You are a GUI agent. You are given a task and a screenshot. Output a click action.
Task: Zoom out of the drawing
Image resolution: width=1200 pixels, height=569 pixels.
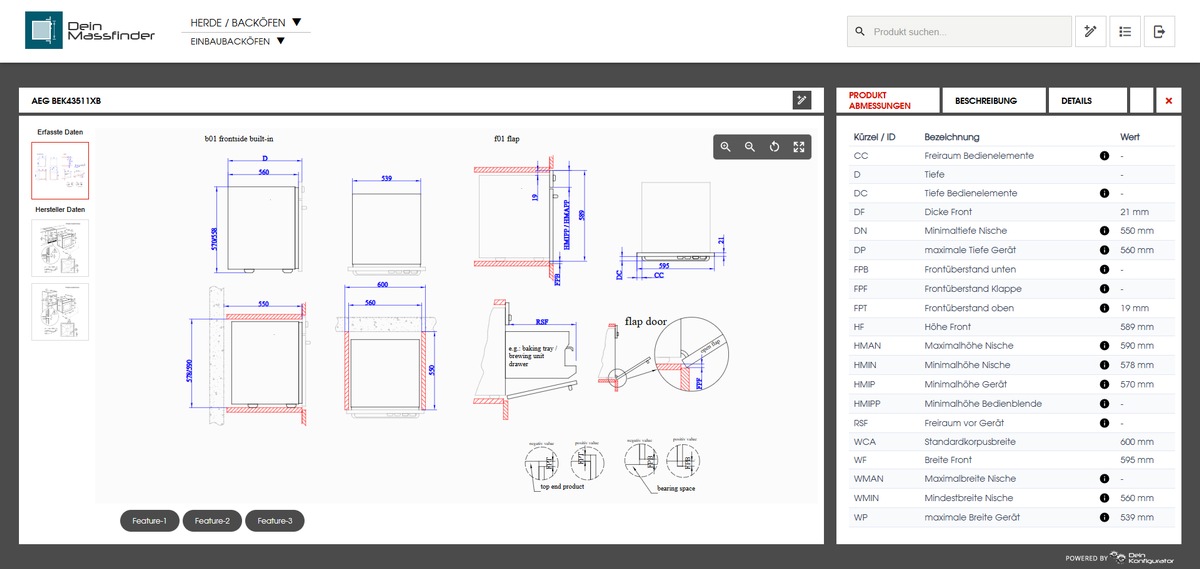point(750,147)
